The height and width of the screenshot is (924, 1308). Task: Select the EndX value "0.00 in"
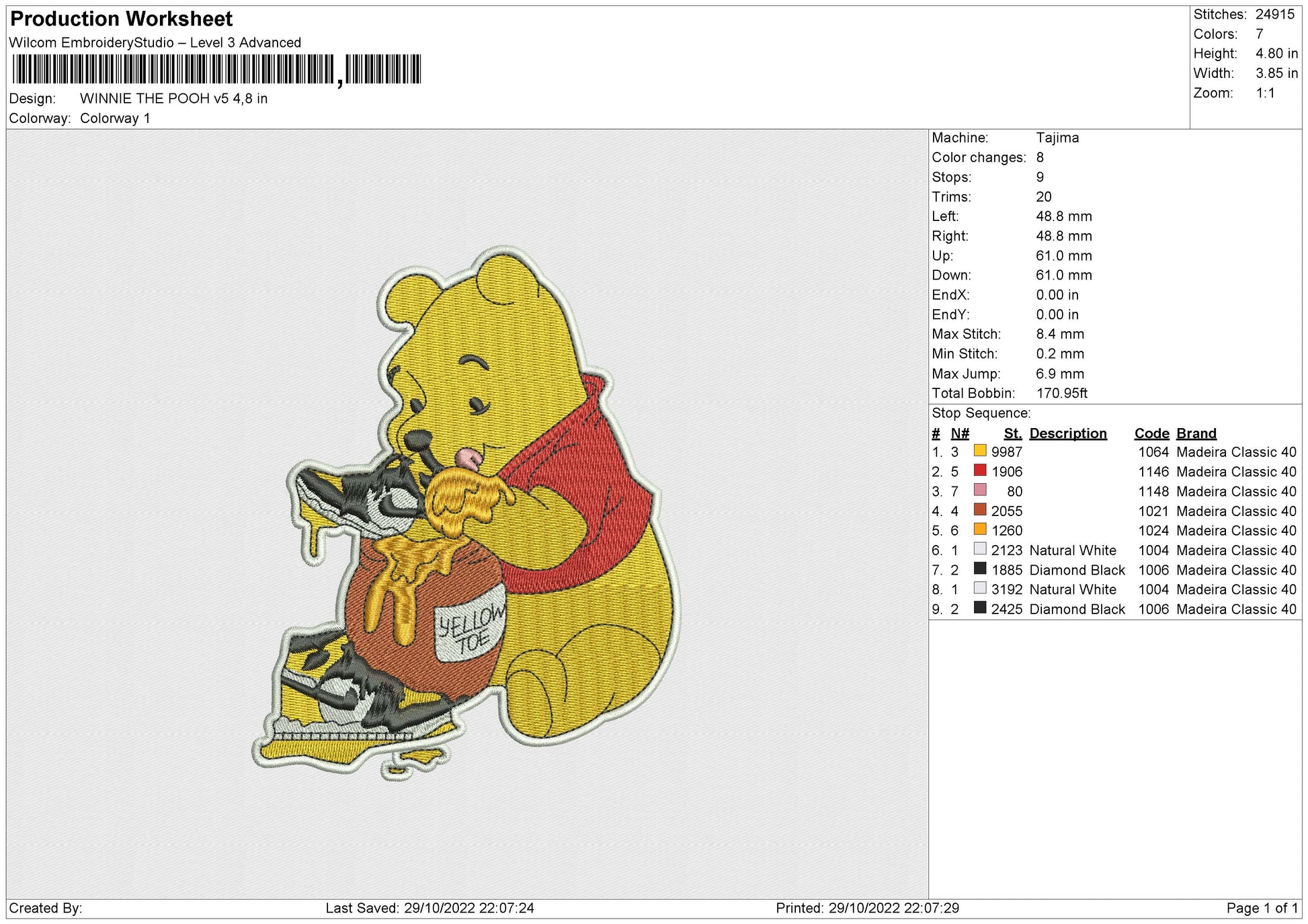[x=1057, y=294]
